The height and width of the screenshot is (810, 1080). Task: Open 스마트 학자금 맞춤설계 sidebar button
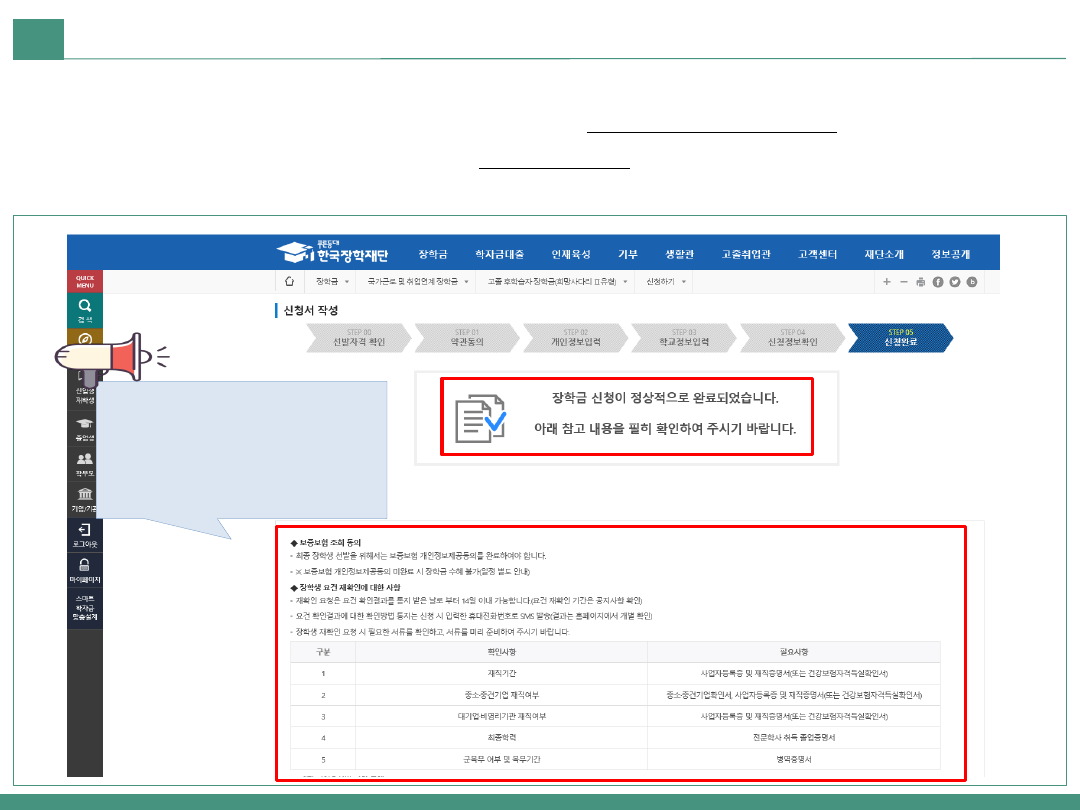(x=85, y=608)
